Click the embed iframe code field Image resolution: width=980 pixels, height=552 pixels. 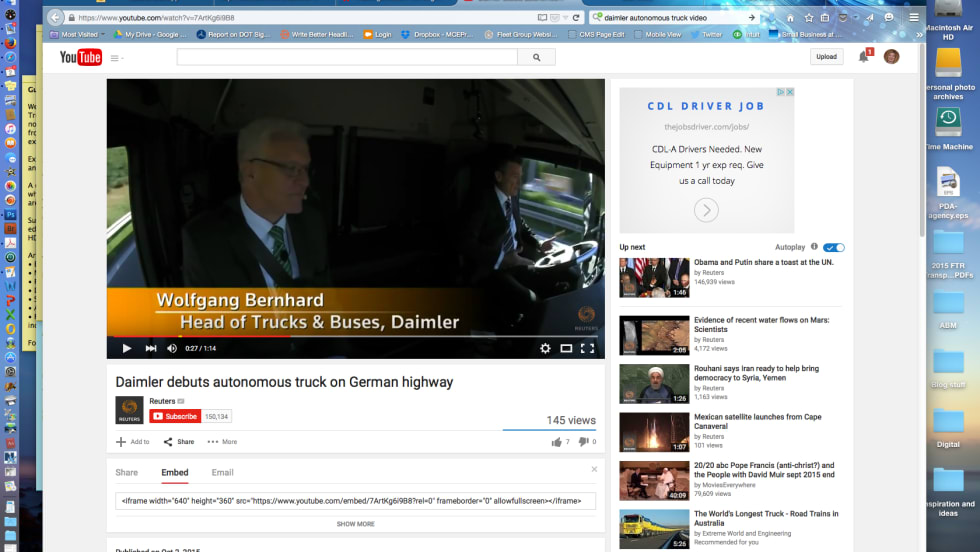tap(355, 500)
